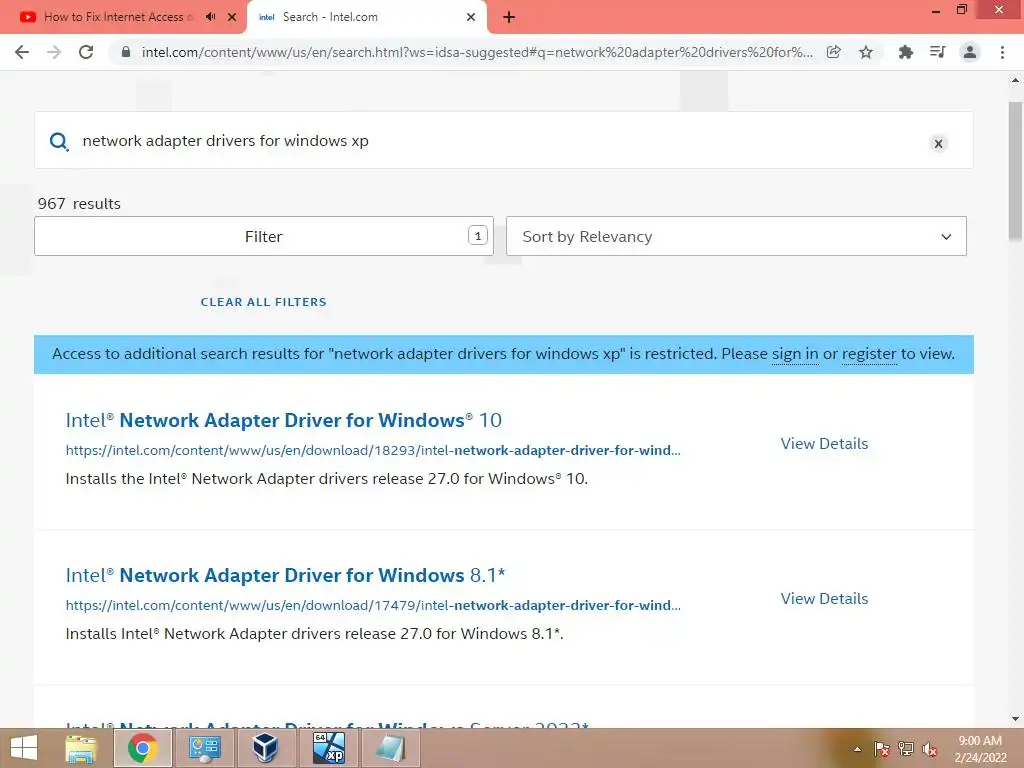Click the scrollbar down arrow
This screenshot has width=1024, height=768.
(1016, 719)
